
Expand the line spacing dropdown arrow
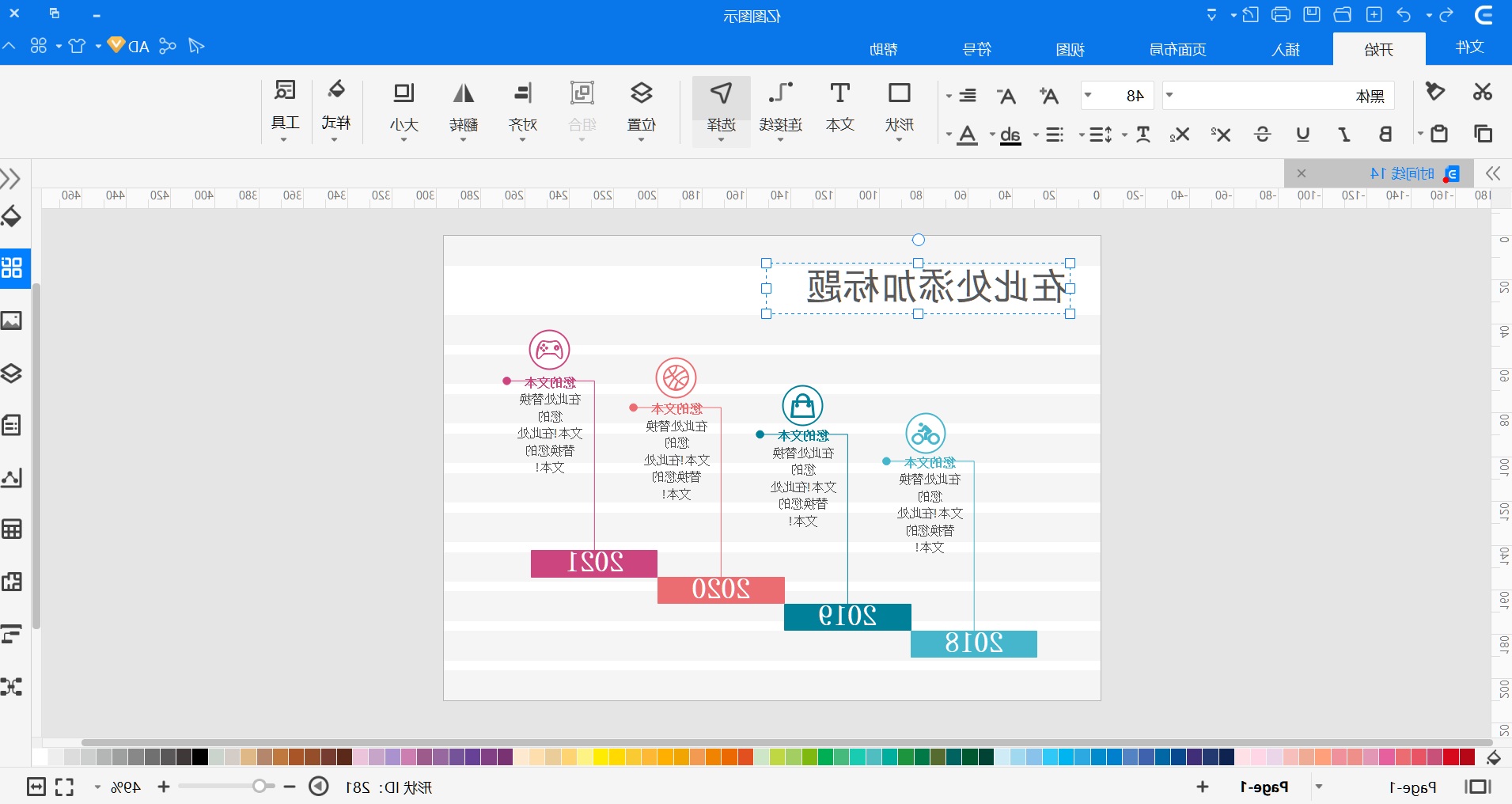1081,135
